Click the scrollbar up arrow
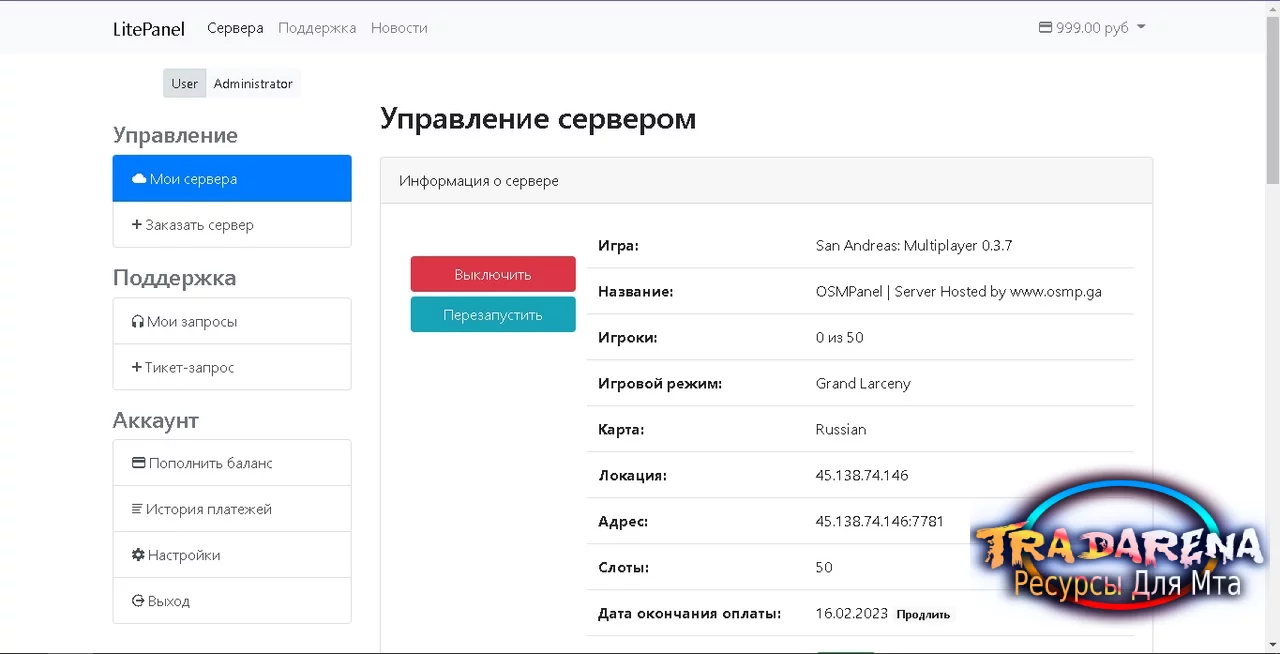 point(1272,7)
